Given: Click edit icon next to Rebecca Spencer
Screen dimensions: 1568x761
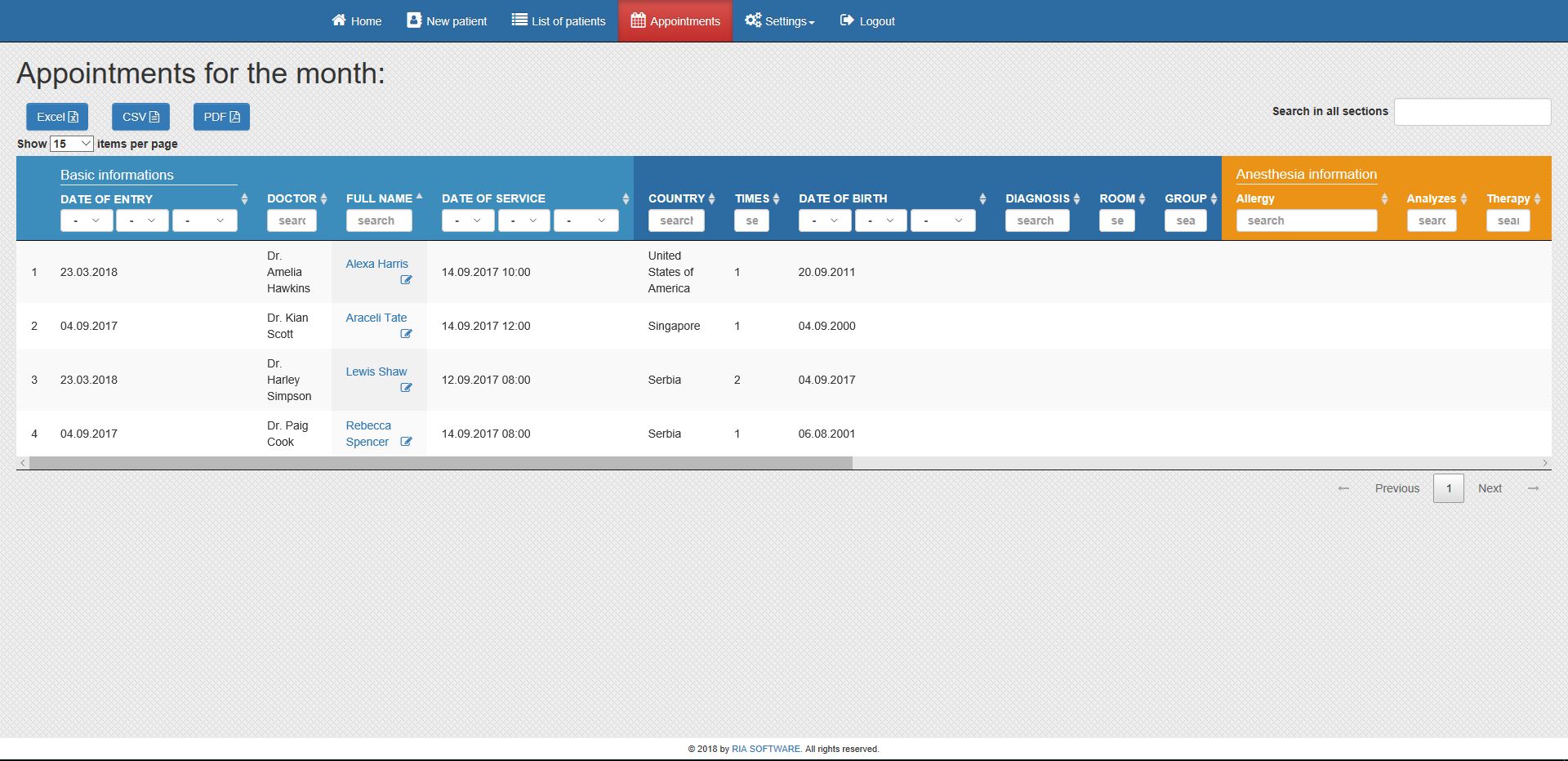Looking at the screenshot, I should (x=406, y=442).
